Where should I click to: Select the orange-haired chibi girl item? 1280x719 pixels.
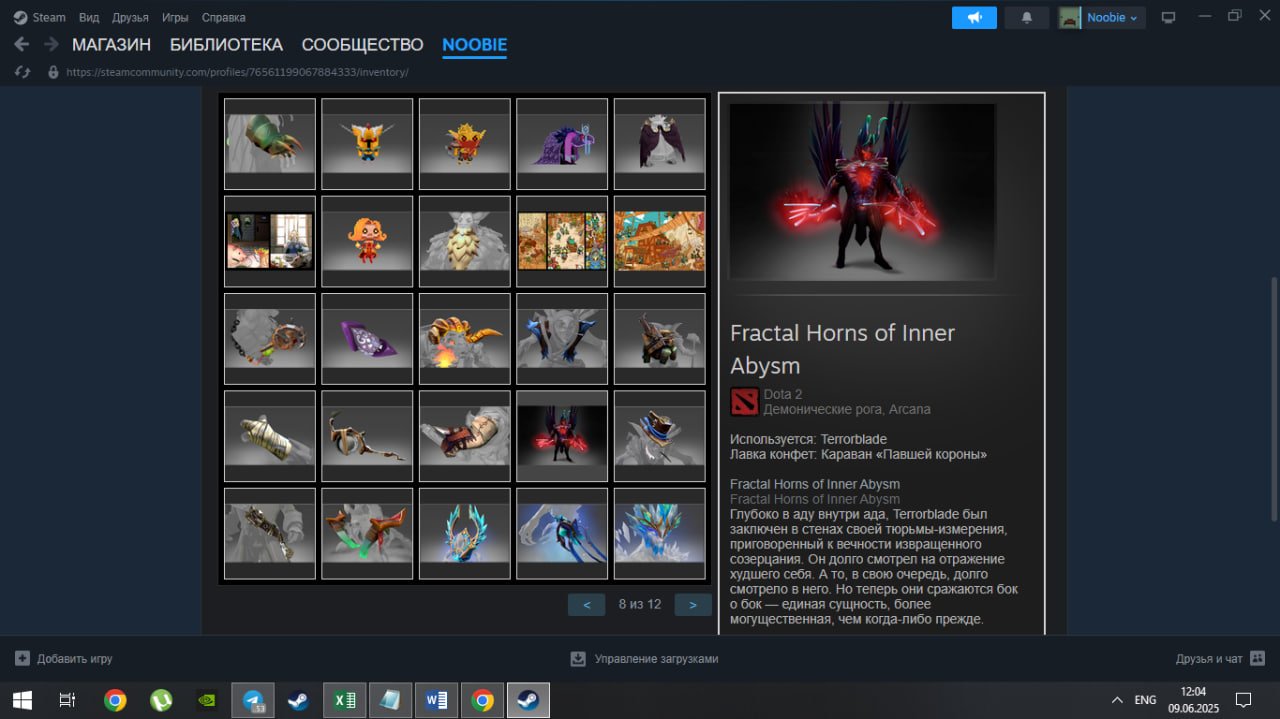(367, 241)
